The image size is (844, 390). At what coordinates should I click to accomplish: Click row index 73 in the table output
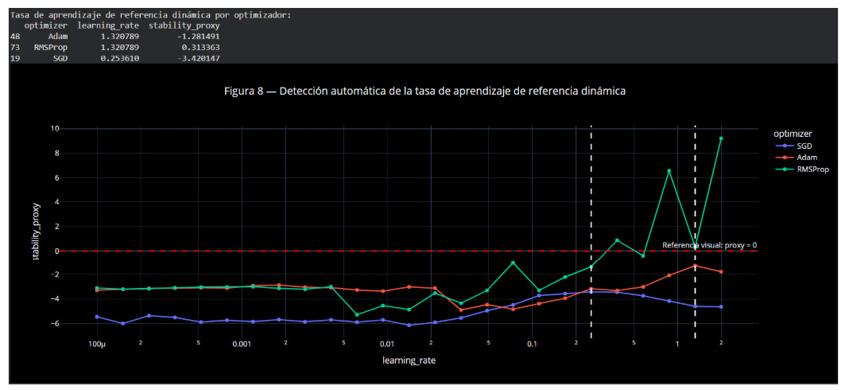15,47
